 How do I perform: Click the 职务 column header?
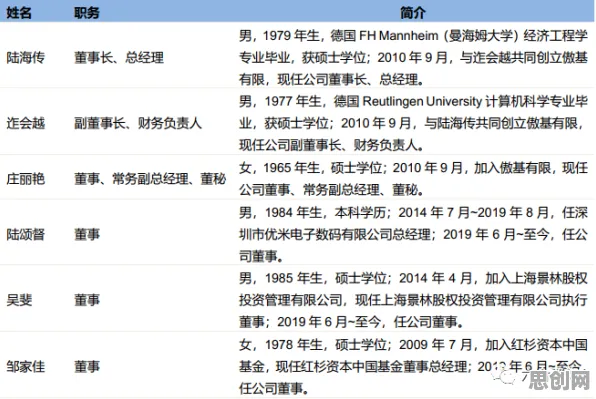[86, 13]
